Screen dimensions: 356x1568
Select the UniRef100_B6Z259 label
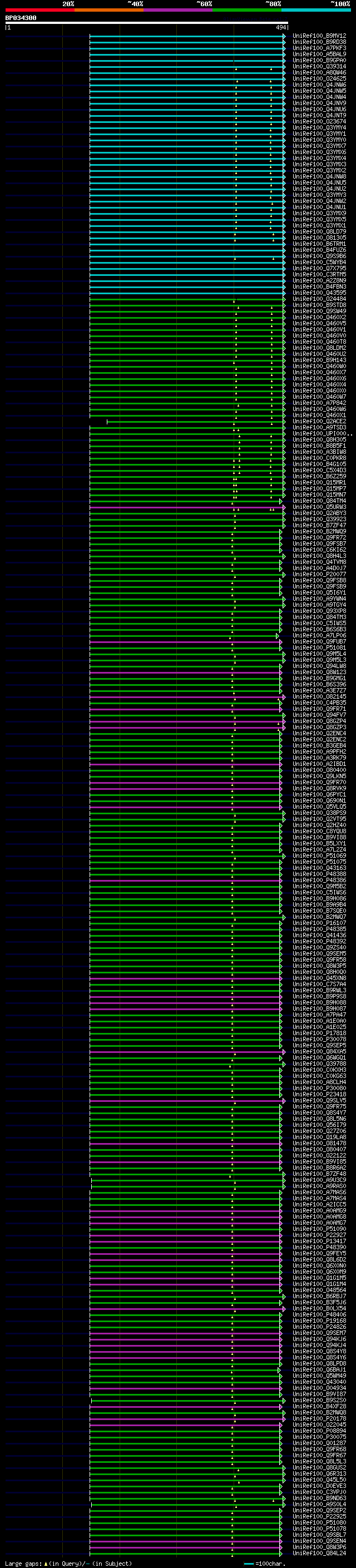319,476
